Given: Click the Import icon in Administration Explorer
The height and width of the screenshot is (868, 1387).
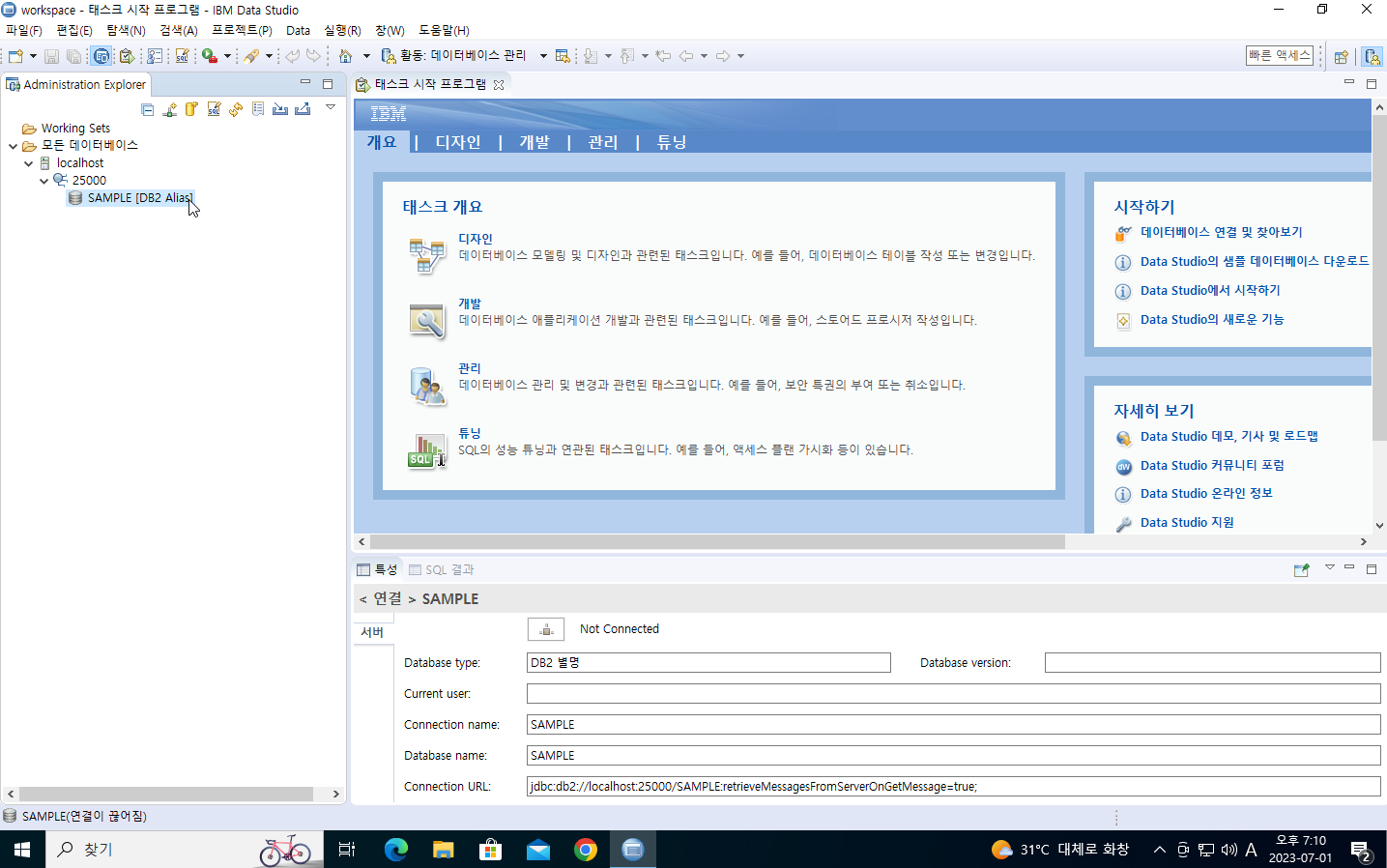Looking at the screenshot, I should point(280,109).
